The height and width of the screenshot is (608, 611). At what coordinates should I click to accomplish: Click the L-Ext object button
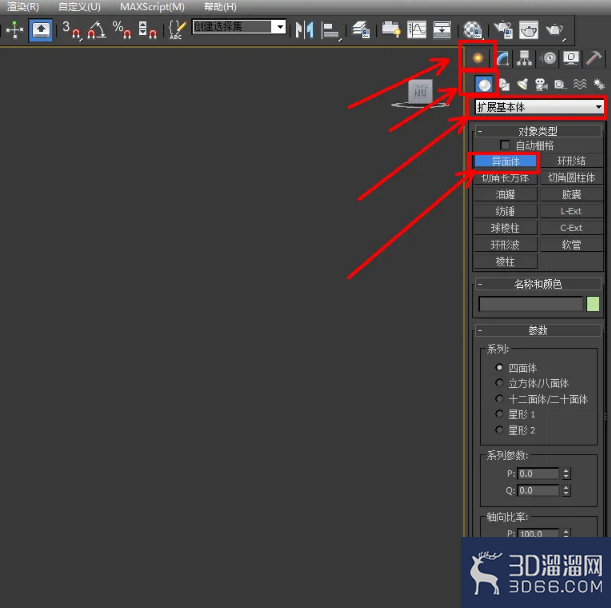tap(571, 211)
